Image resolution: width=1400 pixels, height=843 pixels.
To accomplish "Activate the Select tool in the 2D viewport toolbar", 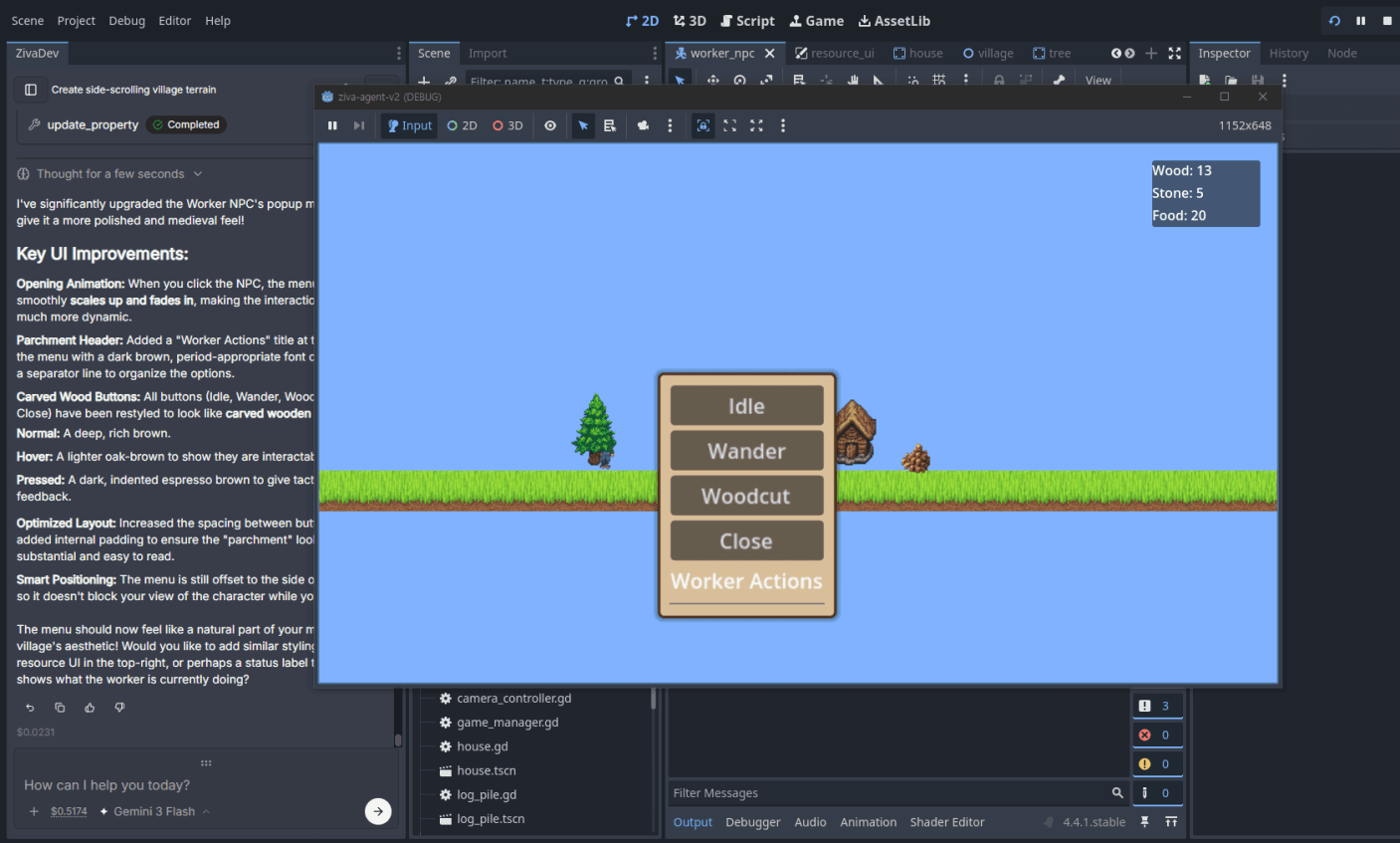I will click(682, 80).
